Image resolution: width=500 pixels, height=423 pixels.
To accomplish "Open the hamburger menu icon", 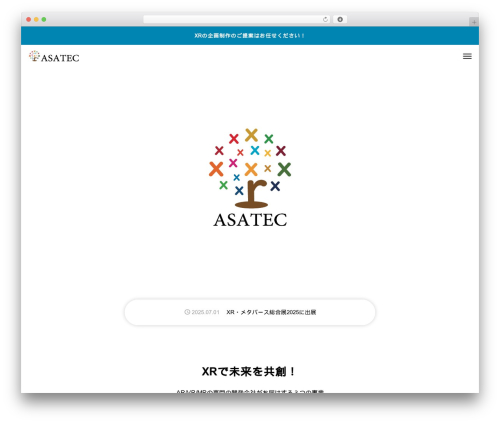I will 467,56.
